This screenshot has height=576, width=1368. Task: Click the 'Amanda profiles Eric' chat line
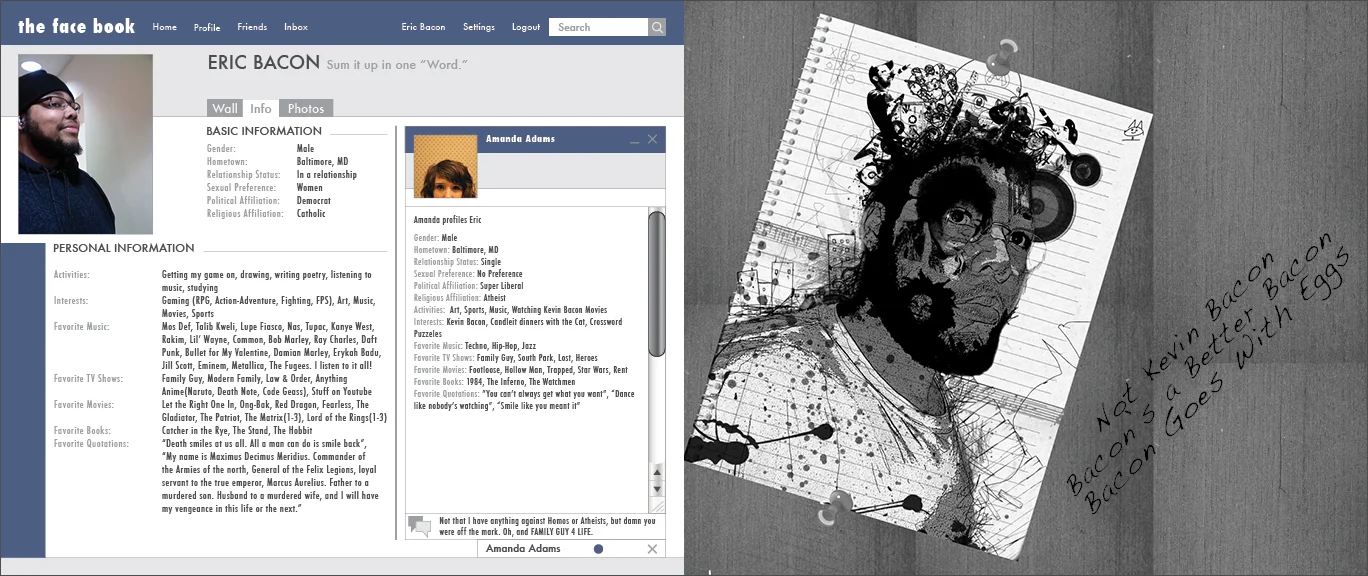(447, 219)
